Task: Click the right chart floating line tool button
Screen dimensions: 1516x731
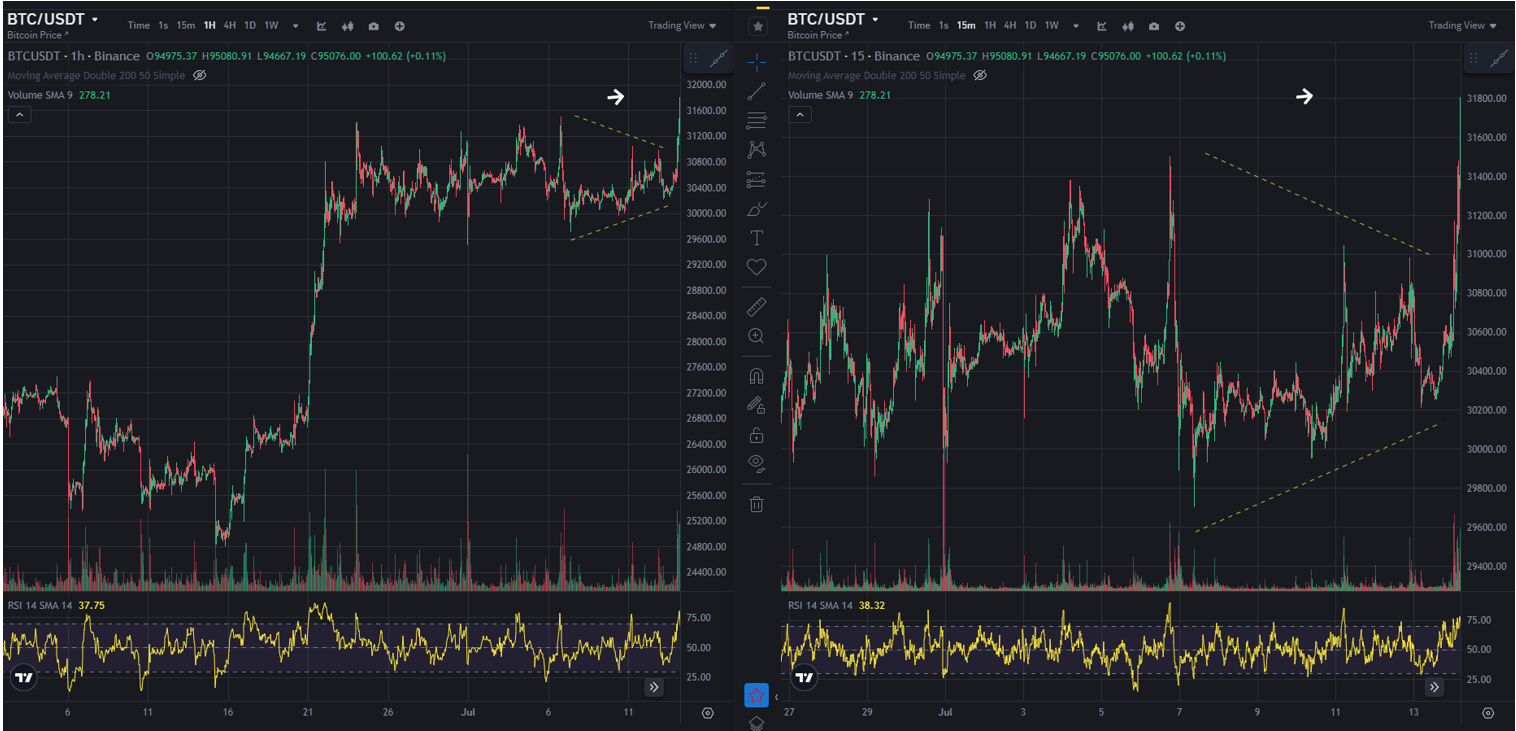Action: click(x=1499, y=58)
